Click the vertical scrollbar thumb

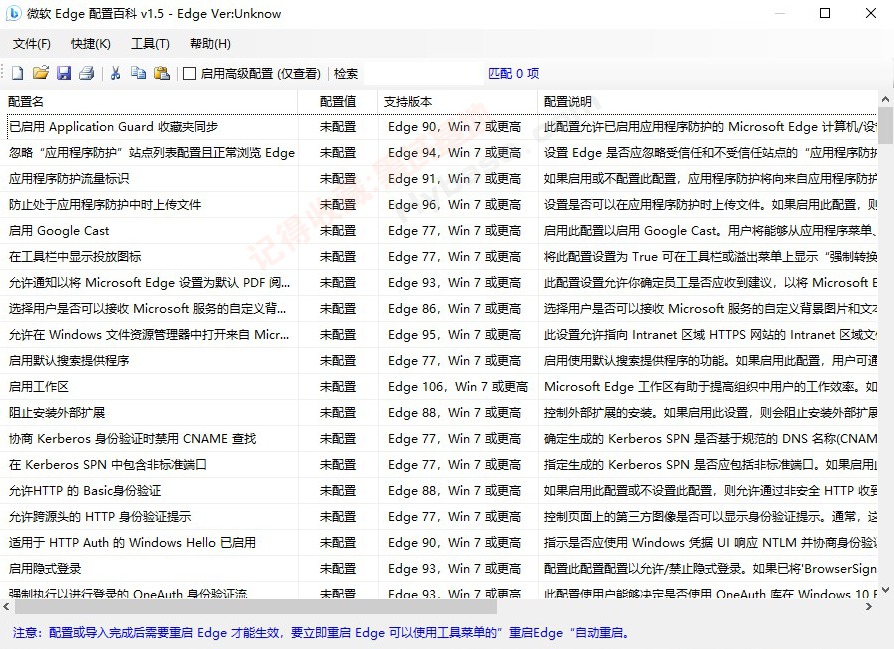pyautogui.click(x=885, y=125)
